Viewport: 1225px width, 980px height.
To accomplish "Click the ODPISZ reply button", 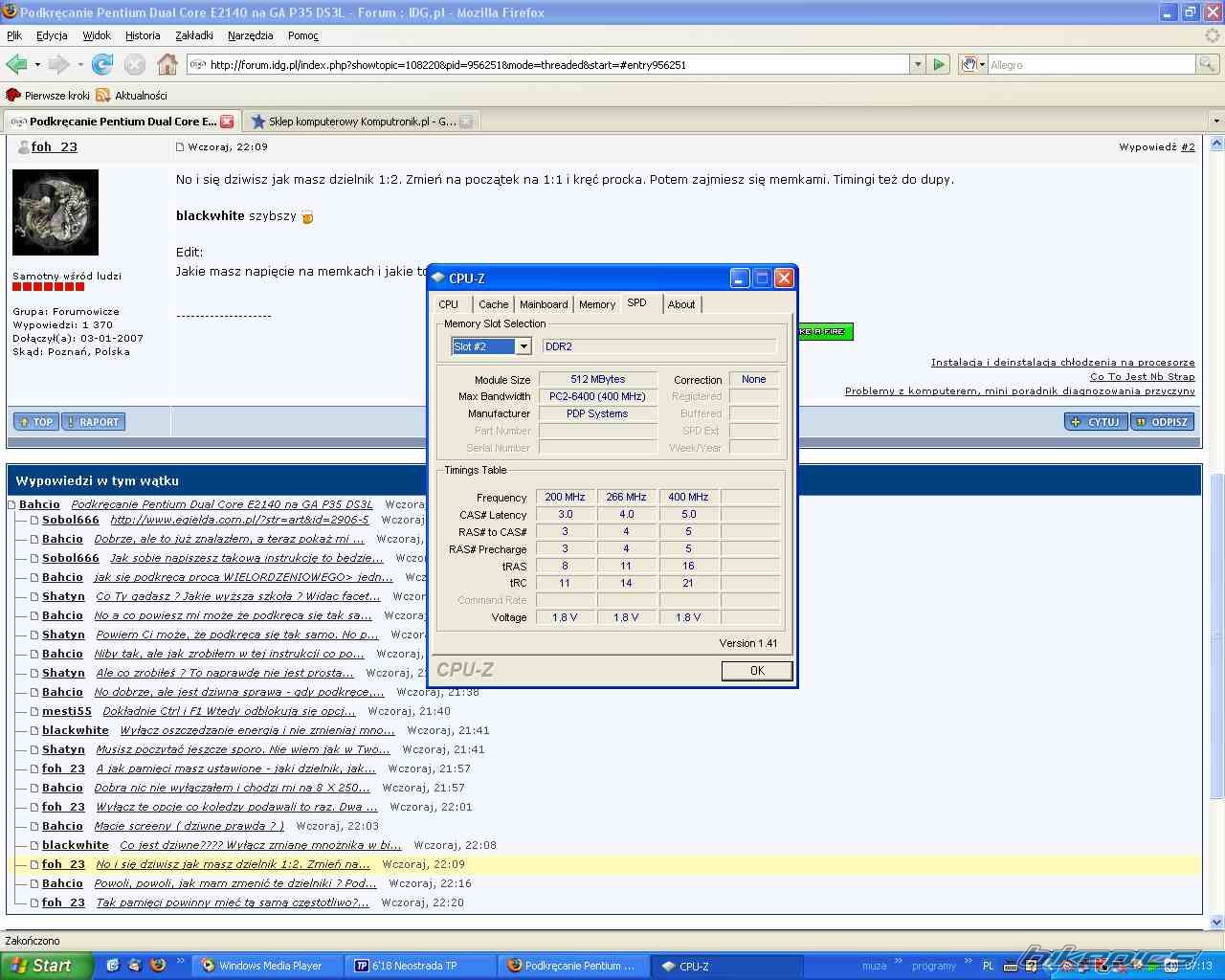I will pos(1162,422).
